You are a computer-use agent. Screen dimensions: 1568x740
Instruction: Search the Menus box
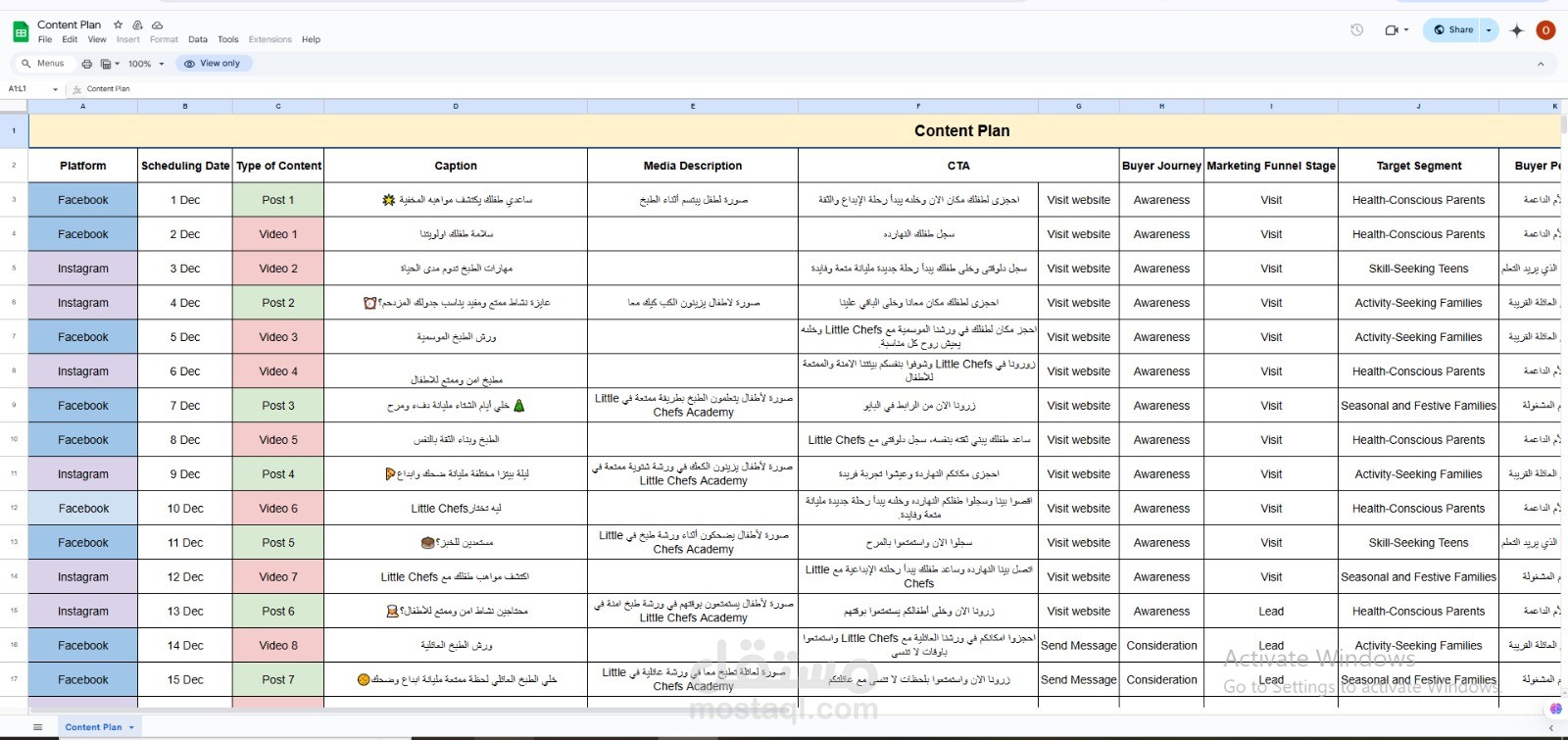point(43,64)
